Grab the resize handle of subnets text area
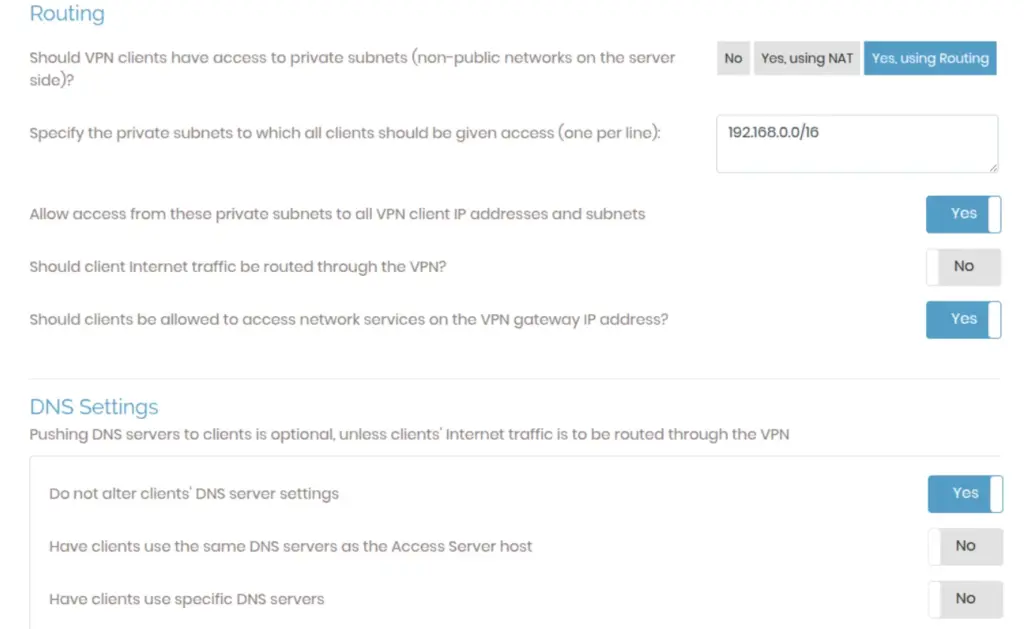The image size is (1024, 629). tap(993, 167)
